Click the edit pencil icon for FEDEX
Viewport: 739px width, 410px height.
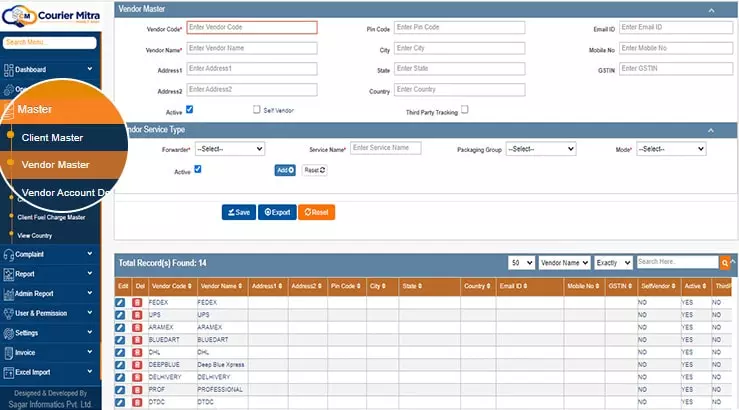coord(121,301)
